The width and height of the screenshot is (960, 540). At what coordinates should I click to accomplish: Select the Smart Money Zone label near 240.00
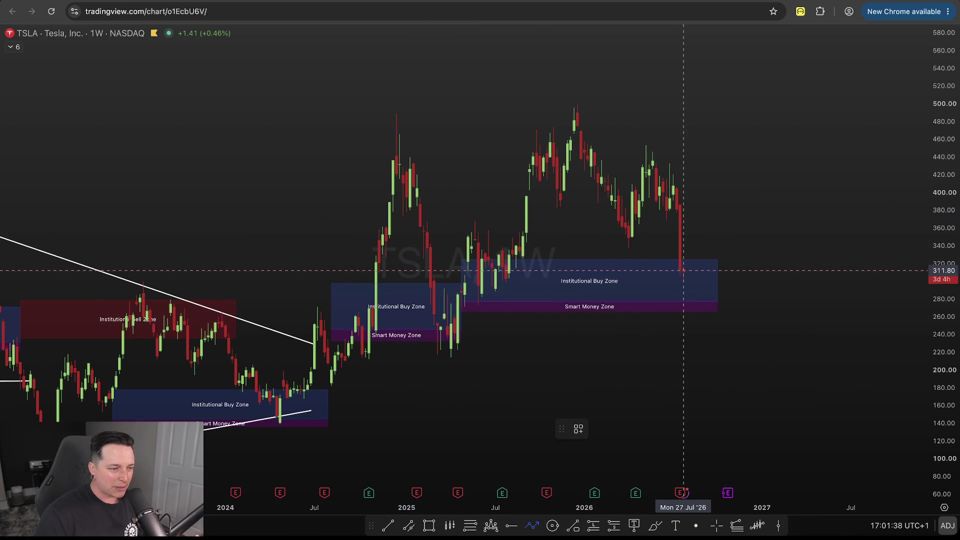(396, 336)
